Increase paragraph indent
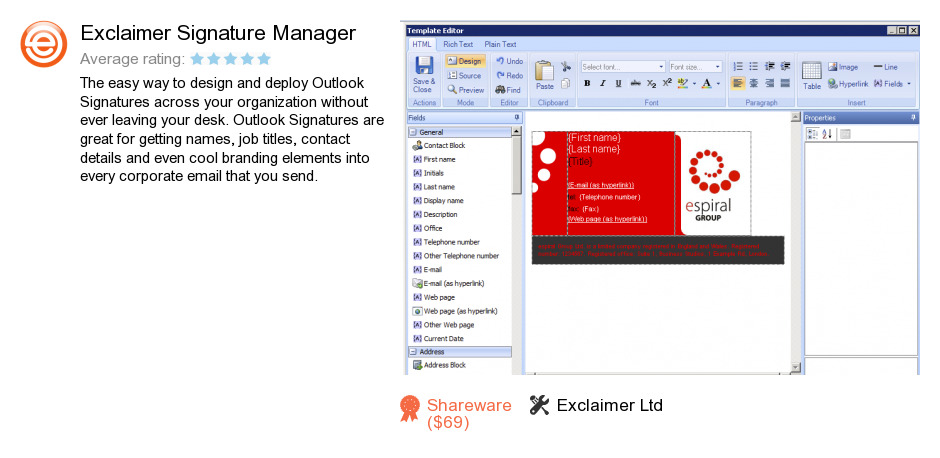 coord(785,67)
